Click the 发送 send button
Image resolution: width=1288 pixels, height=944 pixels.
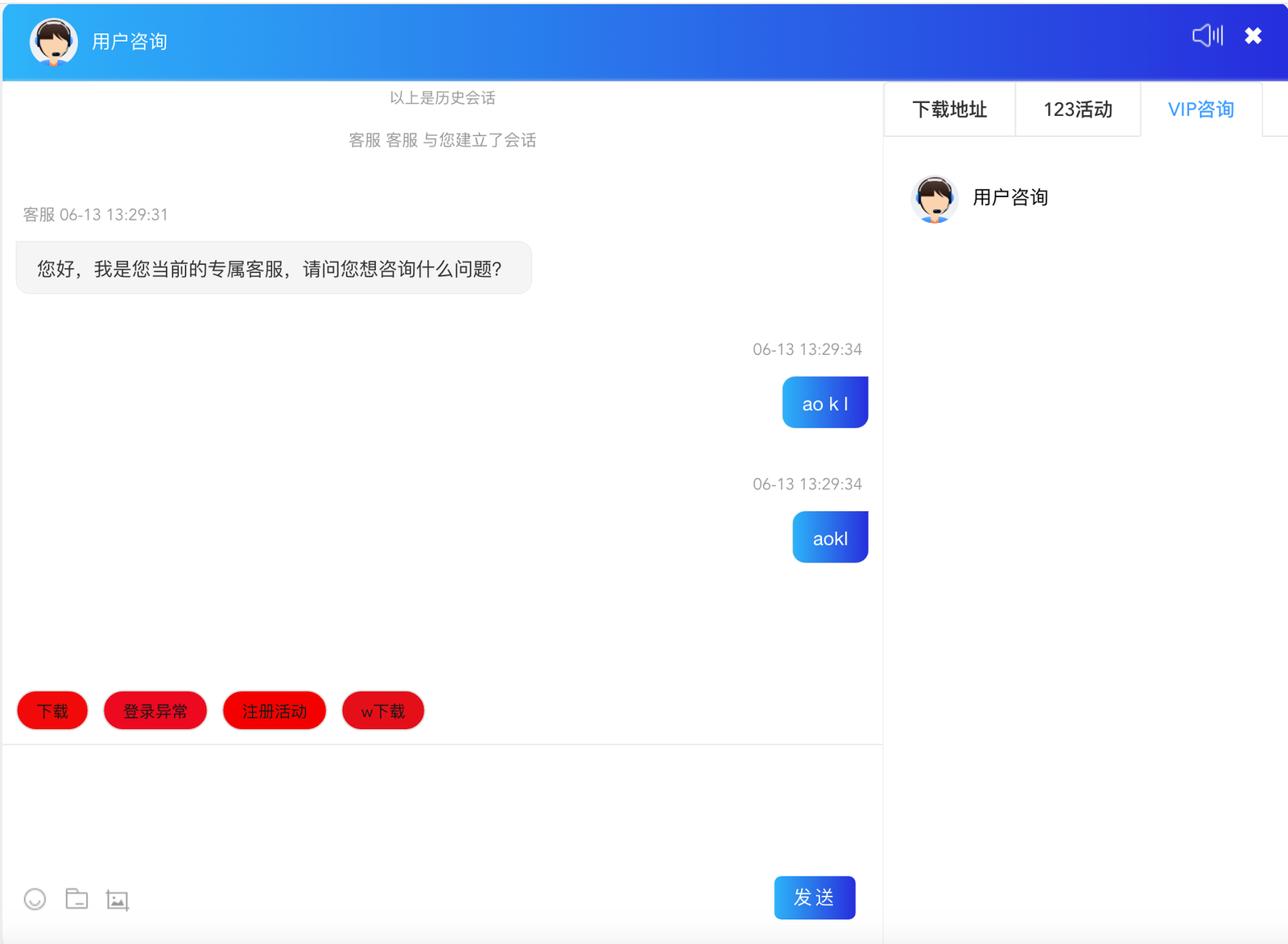[815, 897]
